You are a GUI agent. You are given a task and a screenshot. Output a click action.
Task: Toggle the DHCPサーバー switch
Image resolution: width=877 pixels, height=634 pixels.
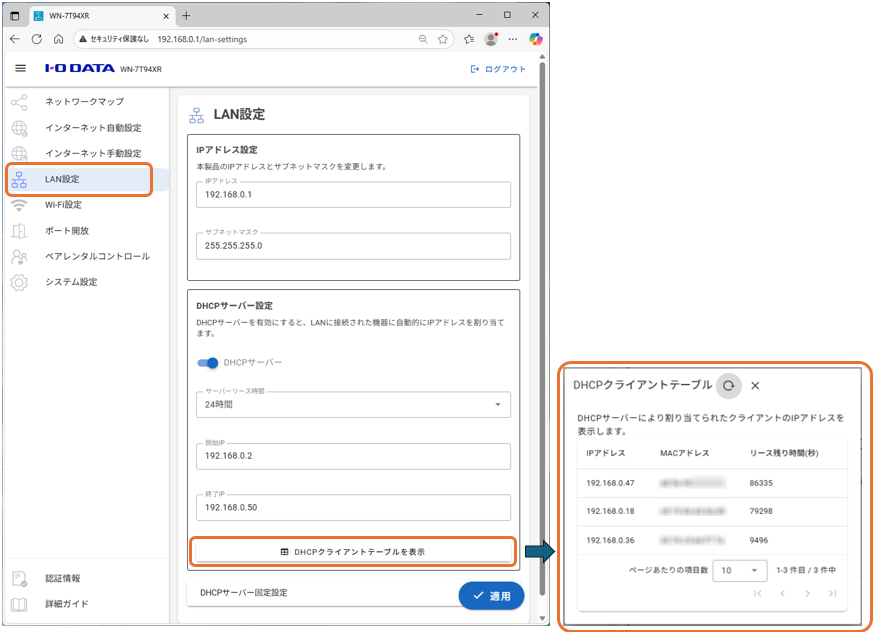click(x=208, y=362)
